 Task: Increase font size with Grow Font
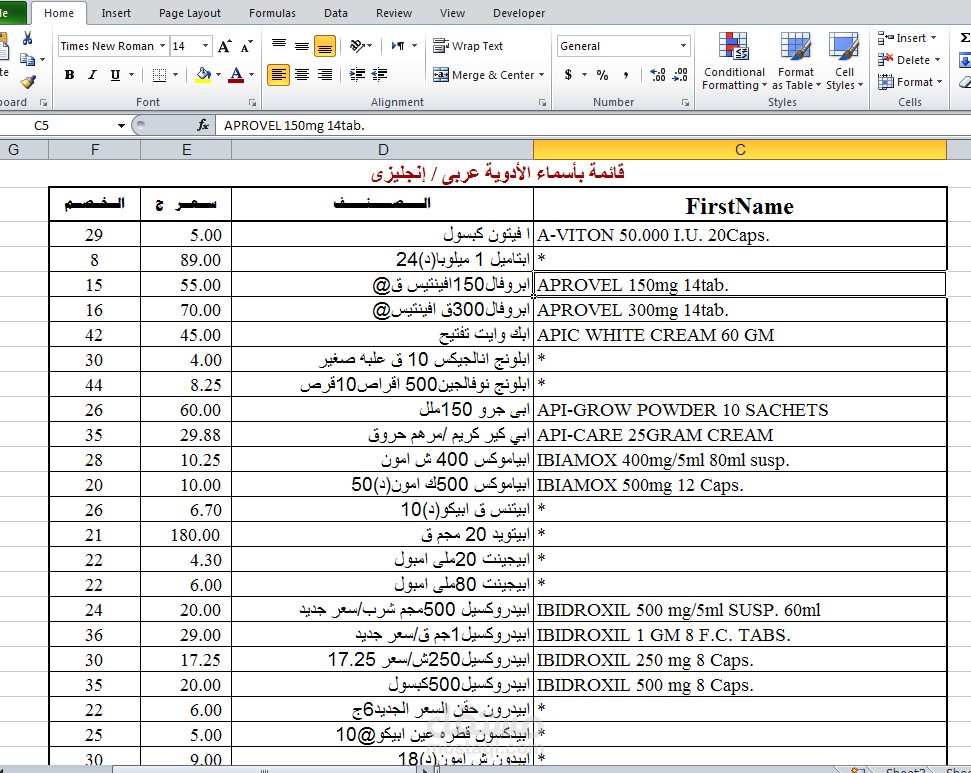click(224, 46)
